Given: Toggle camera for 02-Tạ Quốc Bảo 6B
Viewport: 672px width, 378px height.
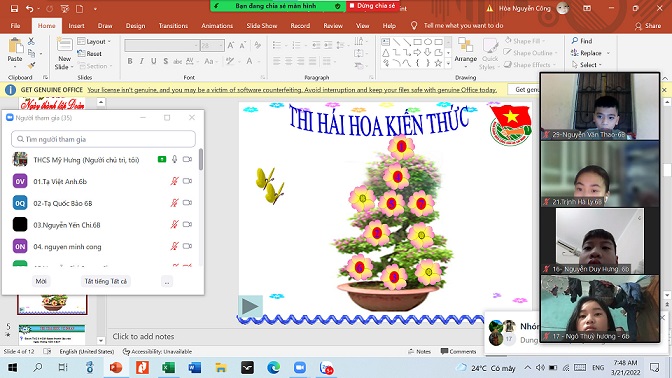Looking at the screenshot, I should coord(187,203).
